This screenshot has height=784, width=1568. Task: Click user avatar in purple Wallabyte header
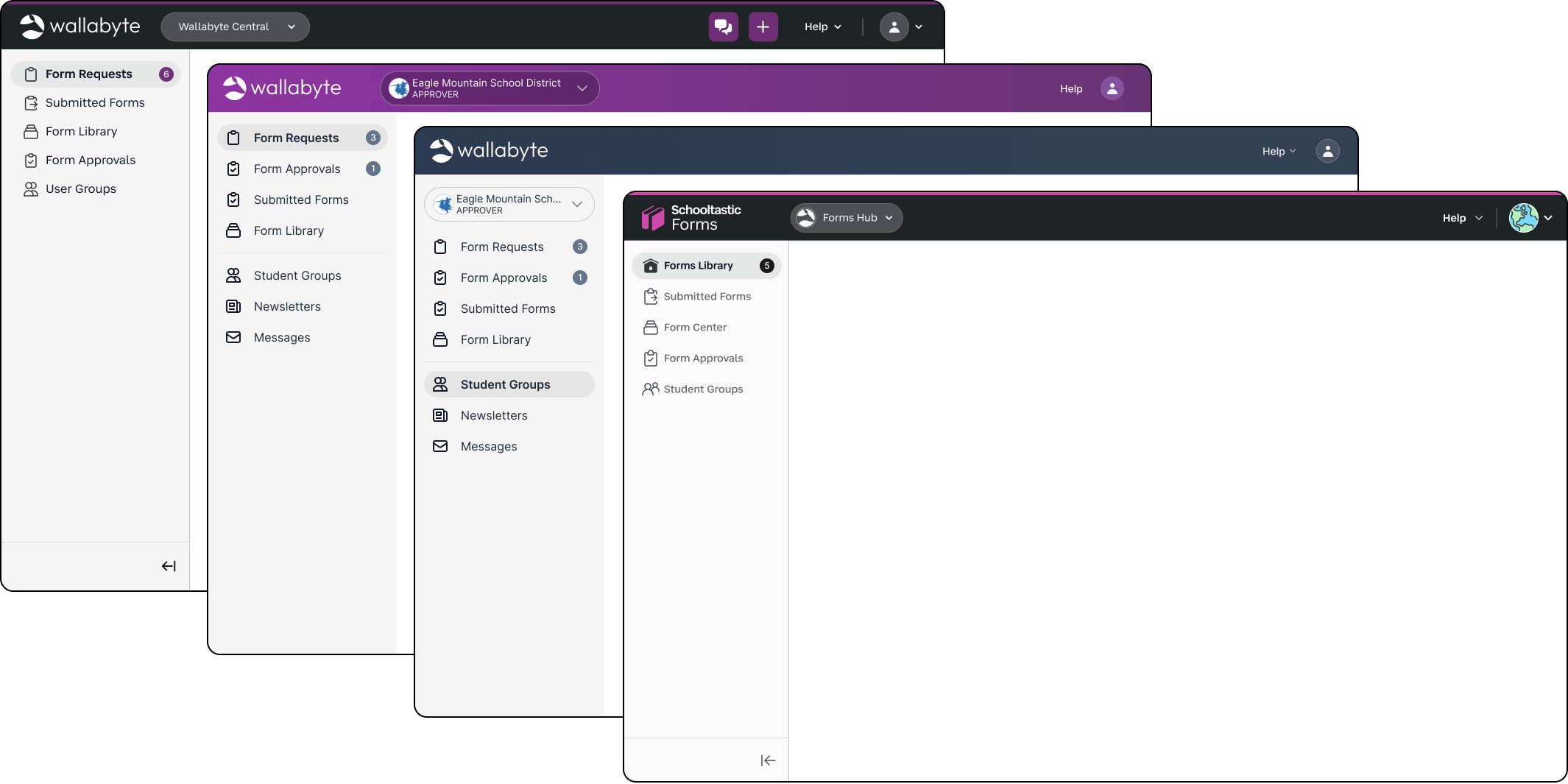click(x=1112, y=88)
